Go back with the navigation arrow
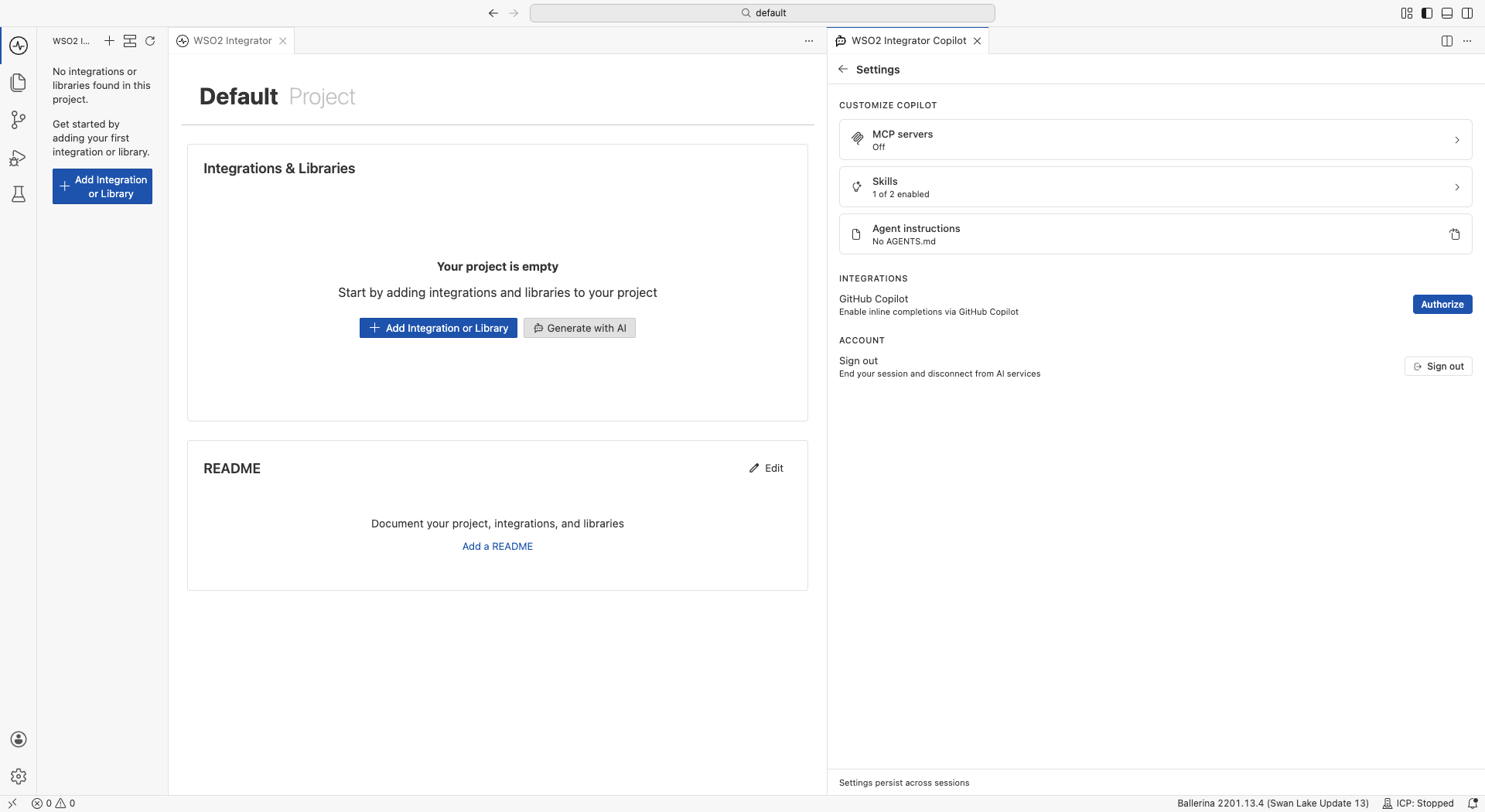Image resolution: width=1485 pixels, height=812 pixels. (493, 13)
